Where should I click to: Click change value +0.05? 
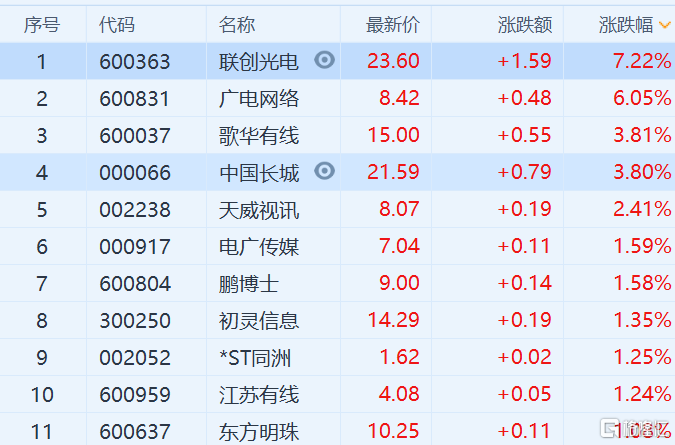[x=525, y=394]
